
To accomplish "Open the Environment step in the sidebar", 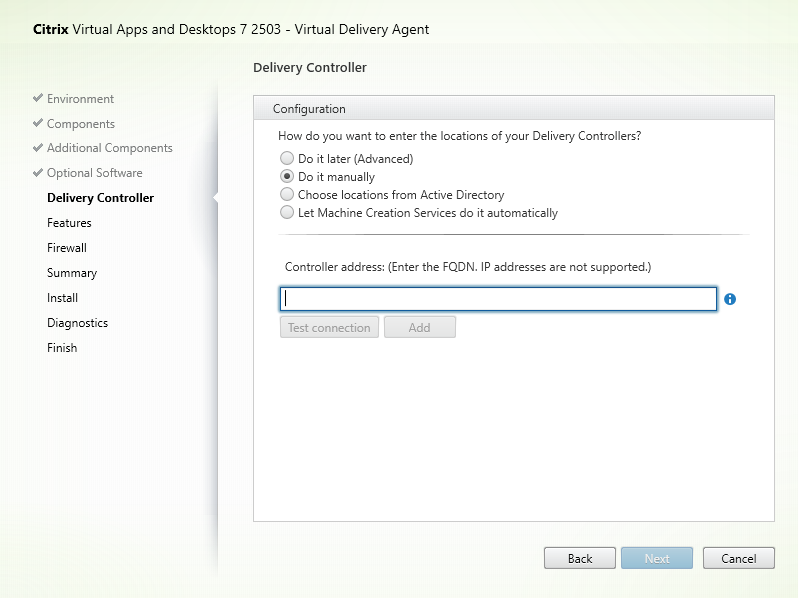I will tap(80, 99).
